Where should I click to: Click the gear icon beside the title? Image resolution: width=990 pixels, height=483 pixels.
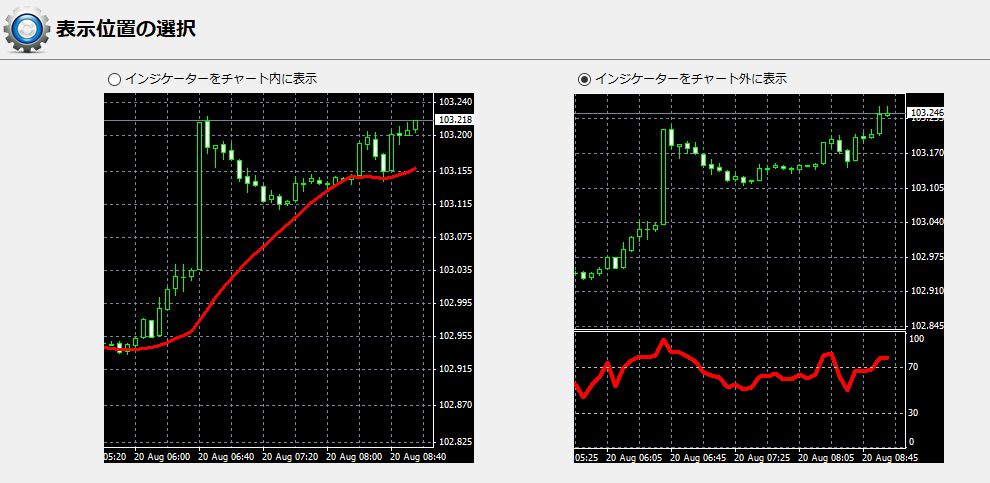click(x=27, y=29)
